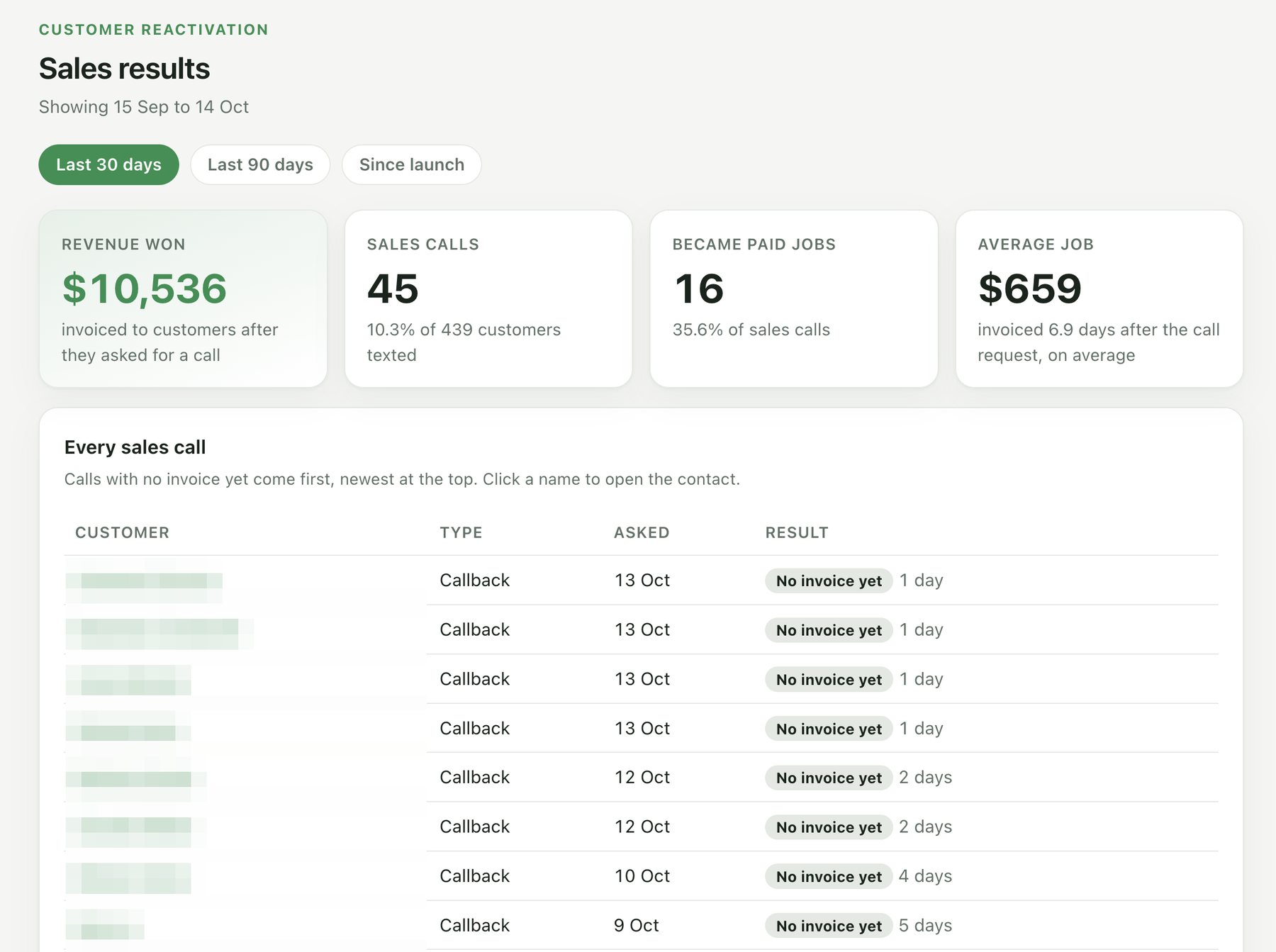Click the TYPE column header
This screenshot has height=952, width=1276.
click(461, 533)
